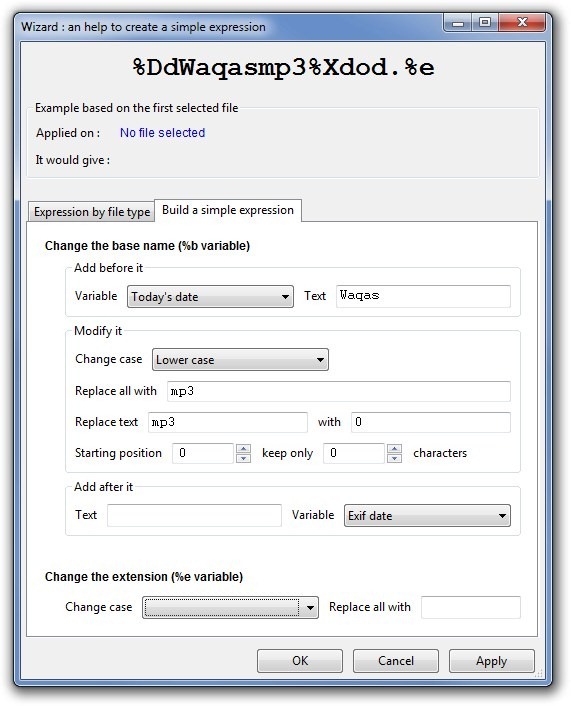
Task: Click the Apply button
Action: [492, 661]
